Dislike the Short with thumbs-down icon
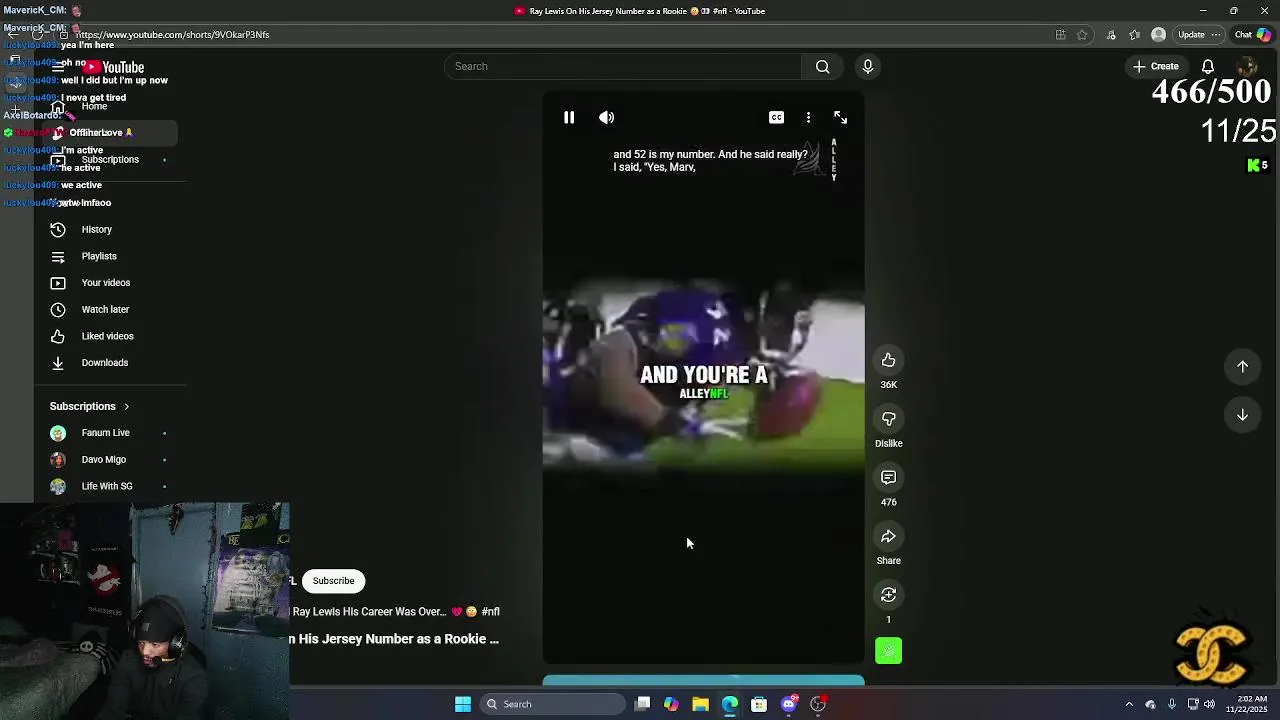Image resolution: width=1280 pixels, height=720 pixels. [x=888, y=419]
